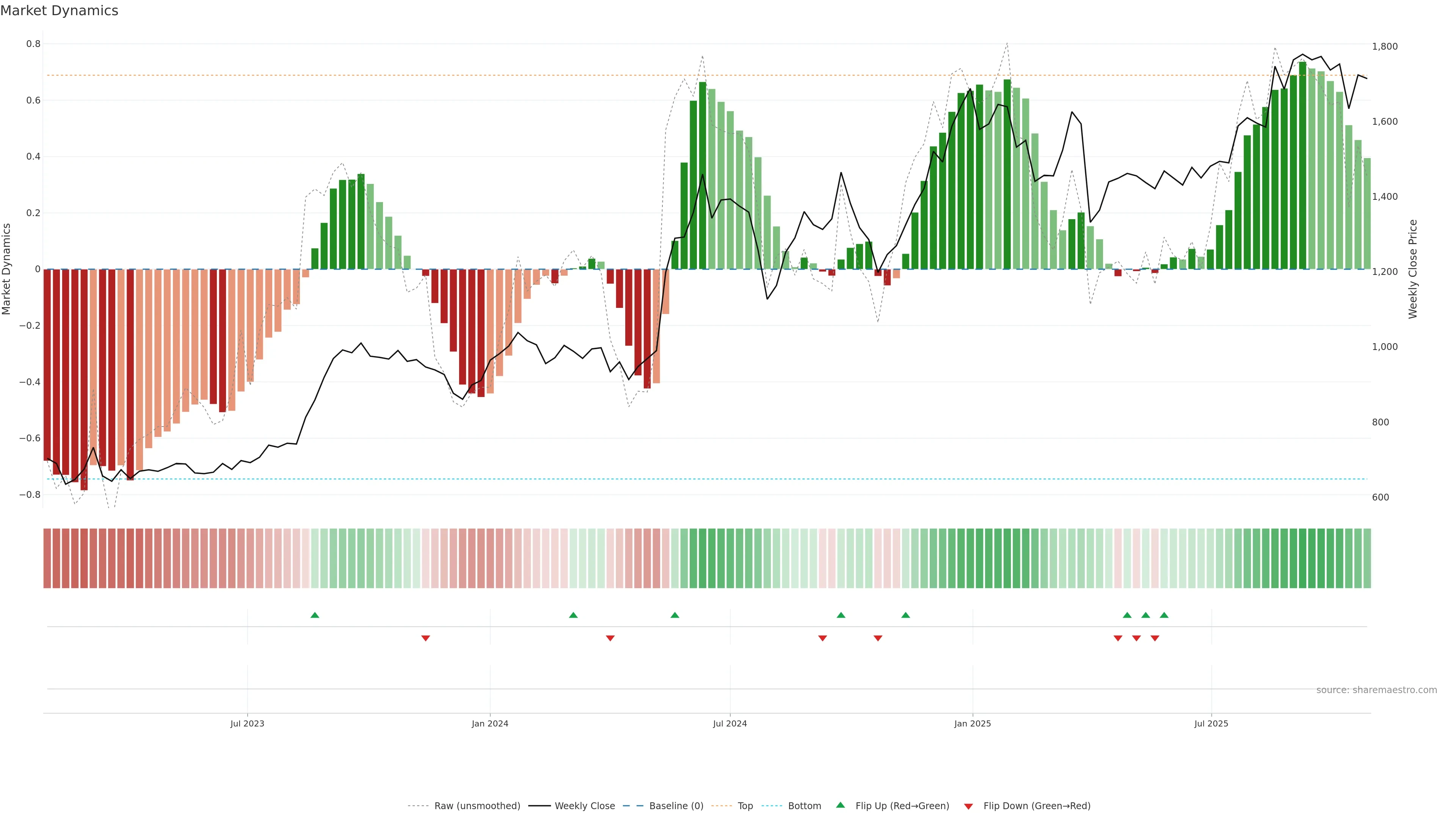Click the leftmost red flip-down triangle marker
The width and height of the screenshot is (1456, 819).
click(425, 638)
